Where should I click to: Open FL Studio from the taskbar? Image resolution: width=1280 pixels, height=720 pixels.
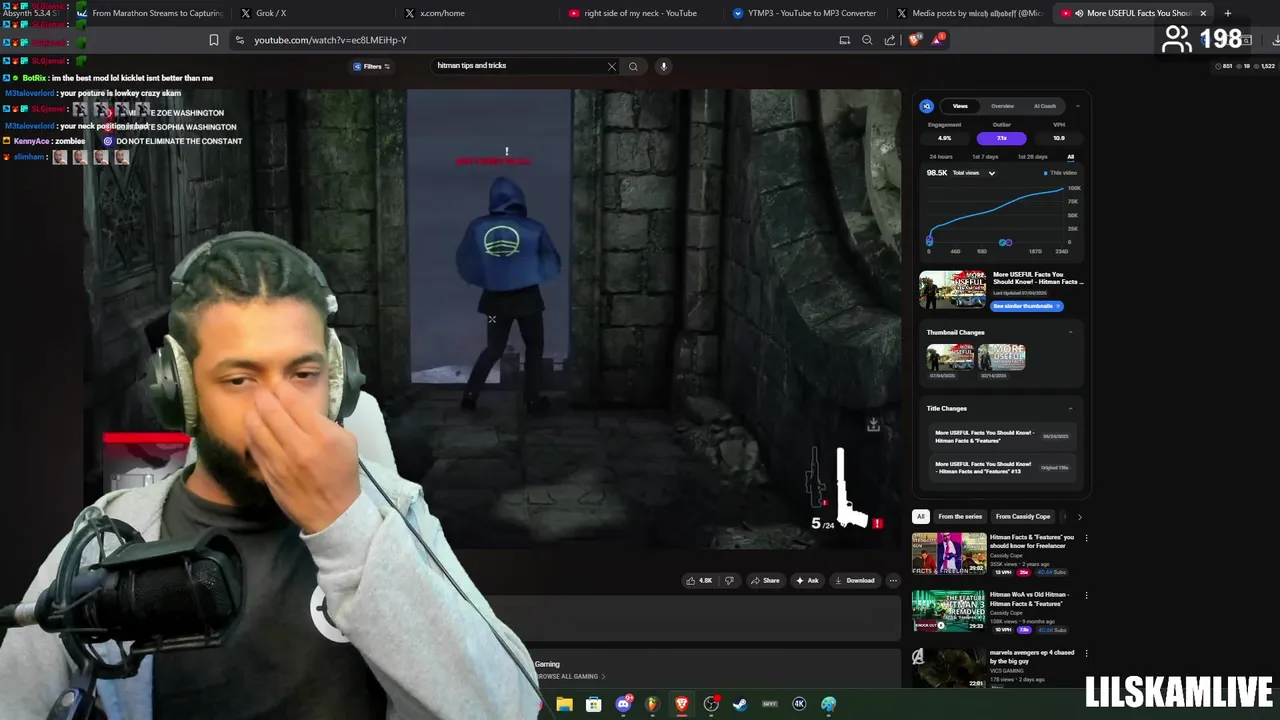[x=653, y=704]
